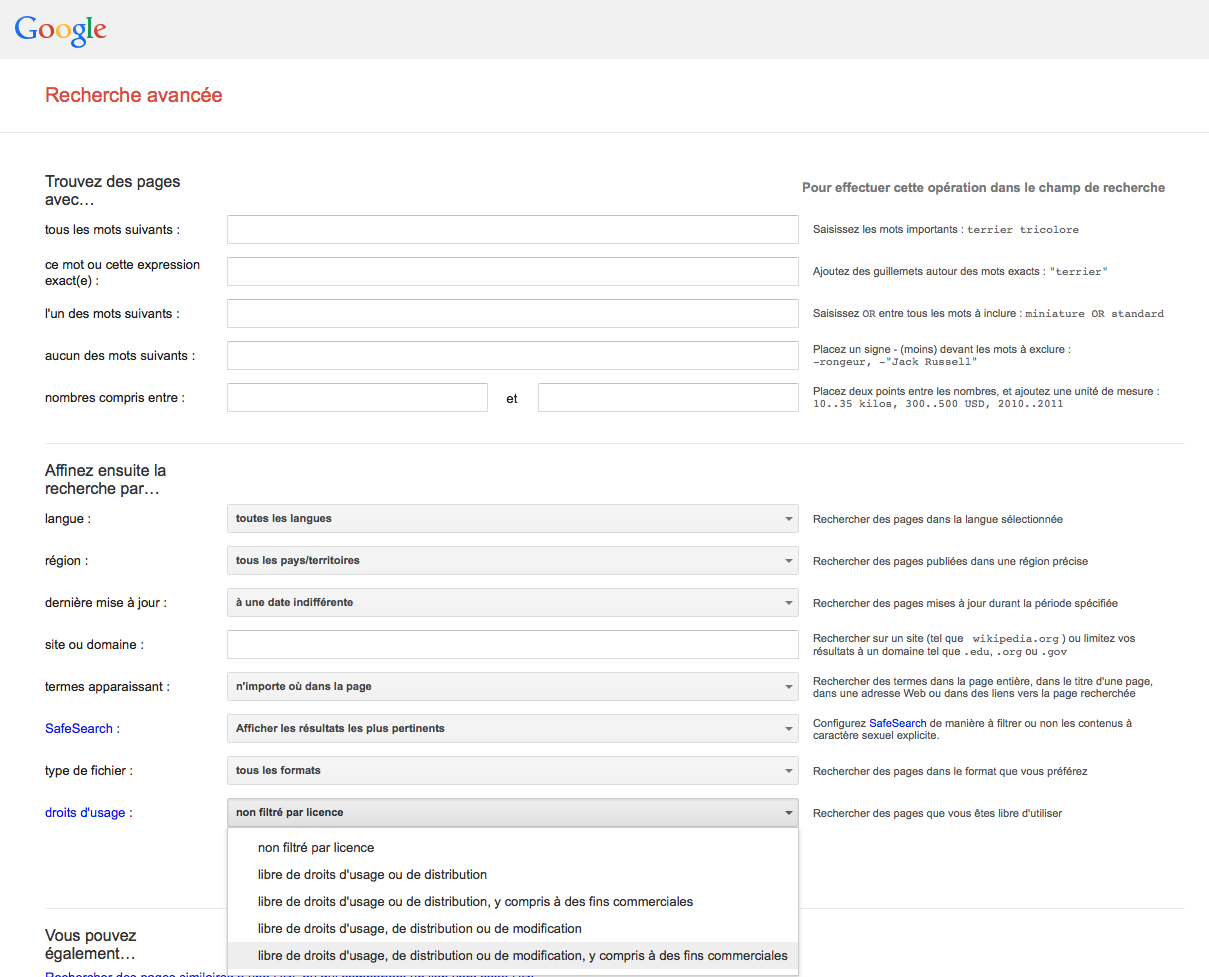Choose 'libre de droits d'usage, de distribution ou de modification'
The height and width of the screenshot is (977, 1209).
[419, 929]
